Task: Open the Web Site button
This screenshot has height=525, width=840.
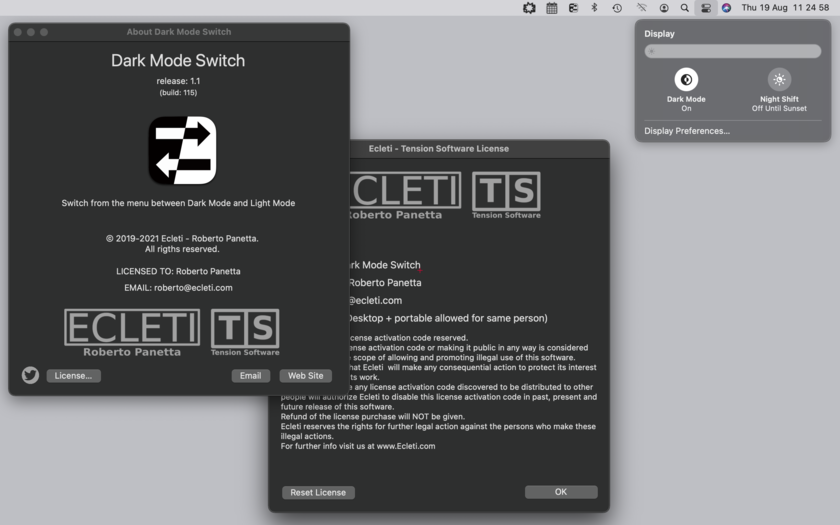Action: pyautogui.click(x=306, y=376)
